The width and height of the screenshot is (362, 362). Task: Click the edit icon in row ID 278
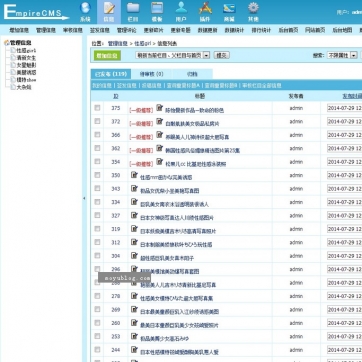tap(134, 296)
